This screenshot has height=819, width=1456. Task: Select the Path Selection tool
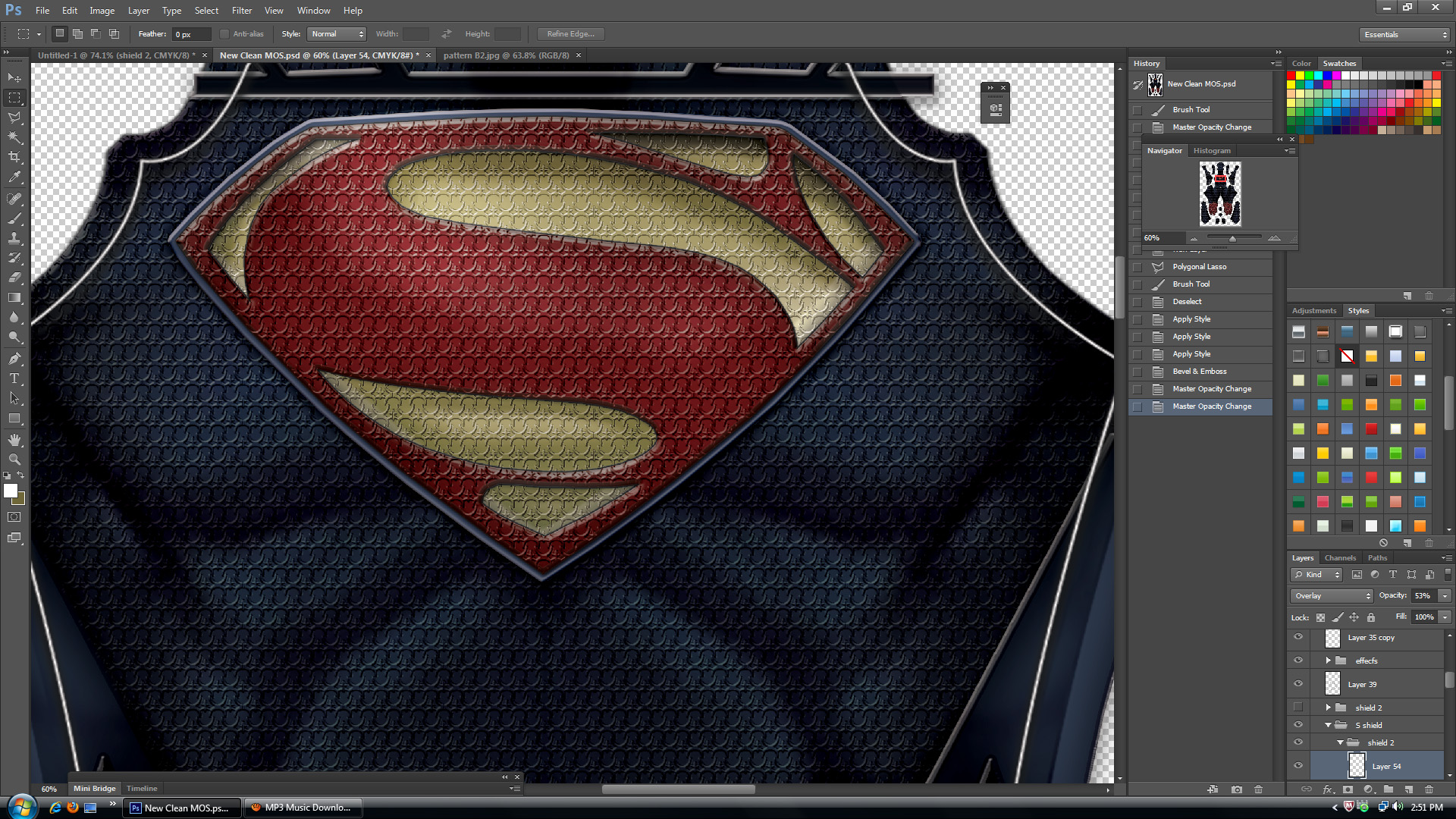point(14,398)
